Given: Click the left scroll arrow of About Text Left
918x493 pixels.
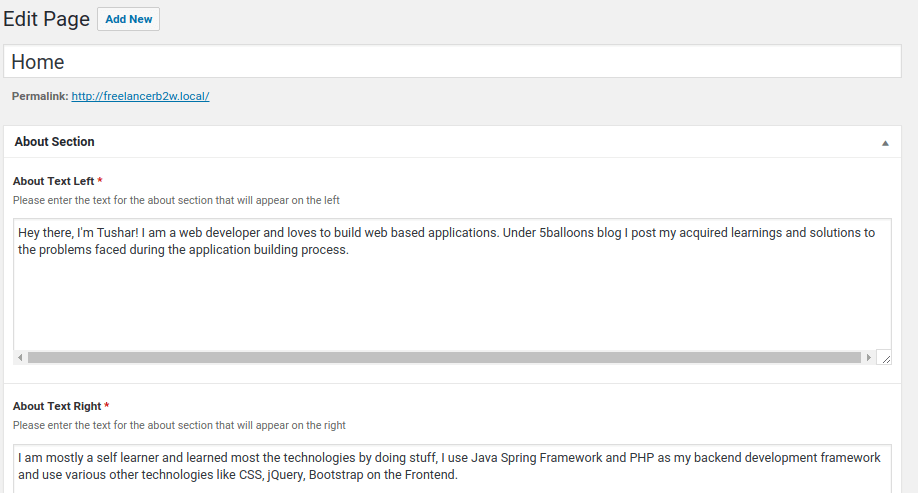Looking at the screenshot, I should click(21, 357).
